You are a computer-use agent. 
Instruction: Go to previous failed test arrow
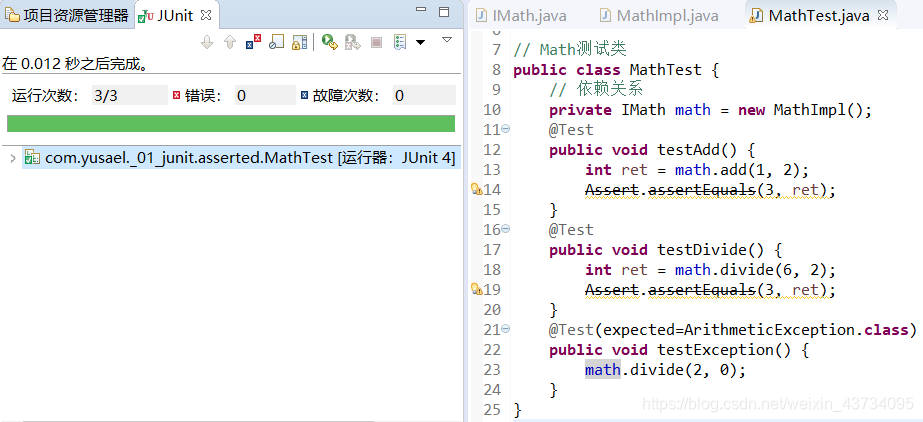[230, 42]
